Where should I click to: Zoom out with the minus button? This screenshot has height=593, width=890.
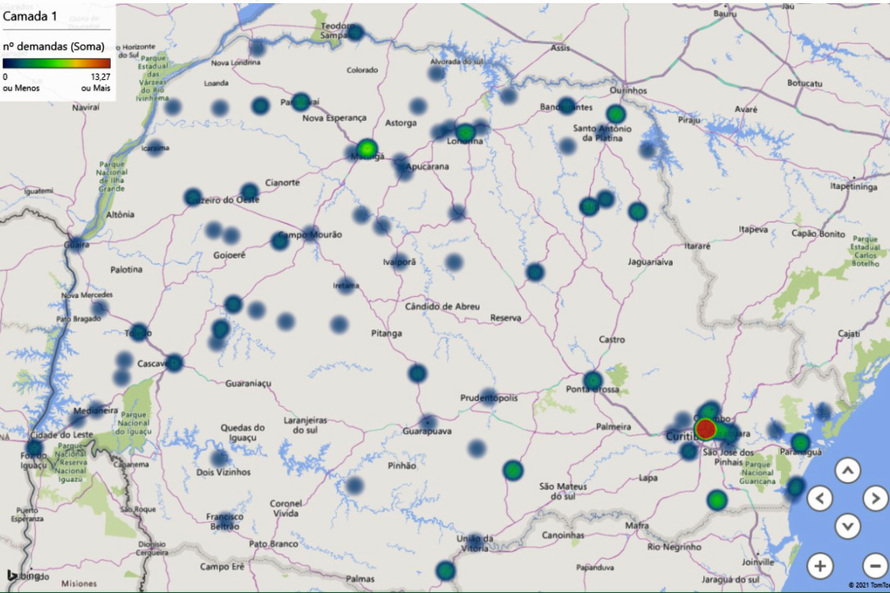875,565
